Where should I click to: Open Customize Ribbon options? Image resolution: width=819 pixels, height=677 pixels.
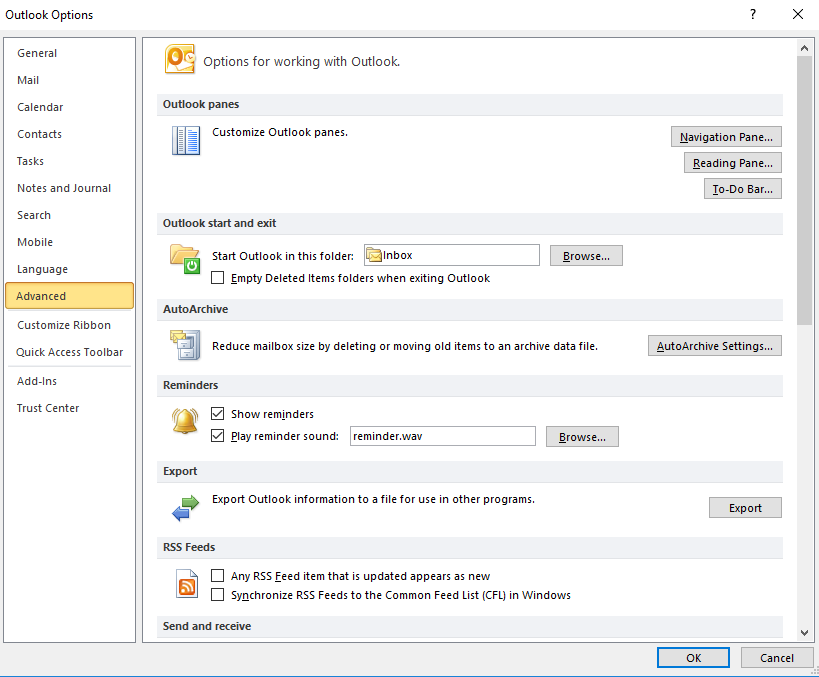click(x=69, y=325)
